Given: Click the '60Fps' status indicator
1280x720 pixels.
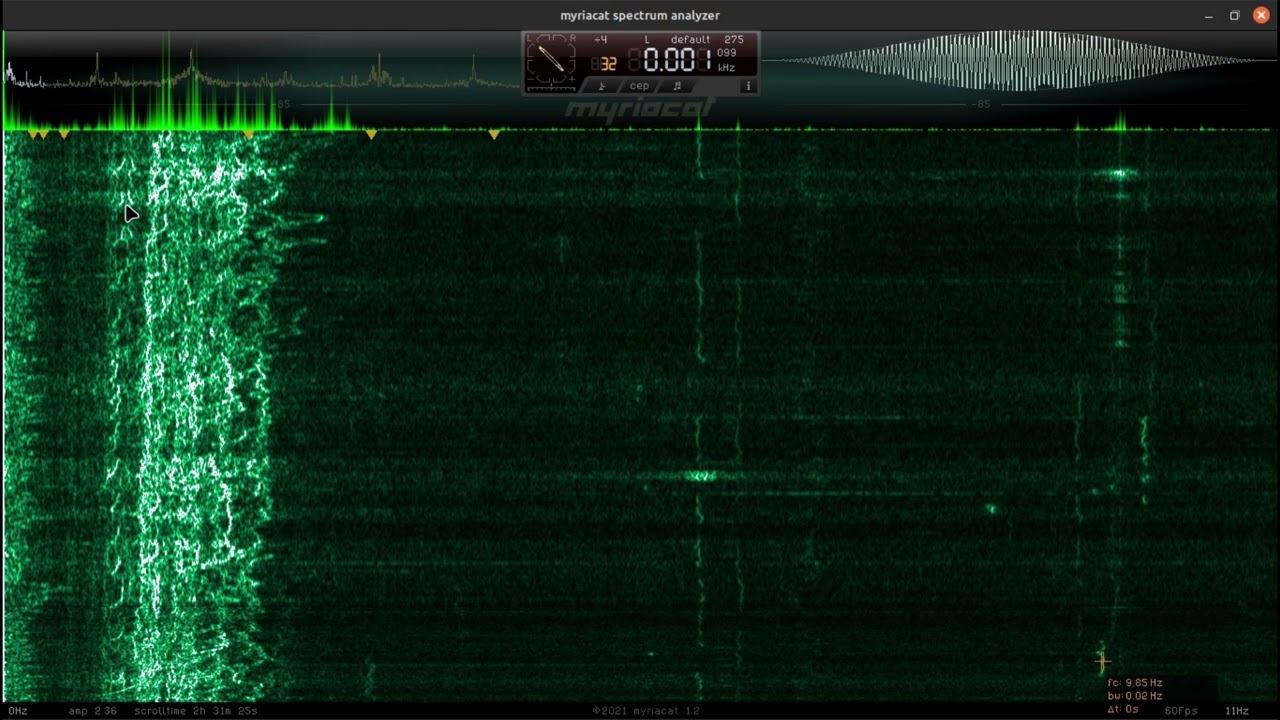Looking at the screenshot, I should pyautogui.click(x=1181, y=711).
